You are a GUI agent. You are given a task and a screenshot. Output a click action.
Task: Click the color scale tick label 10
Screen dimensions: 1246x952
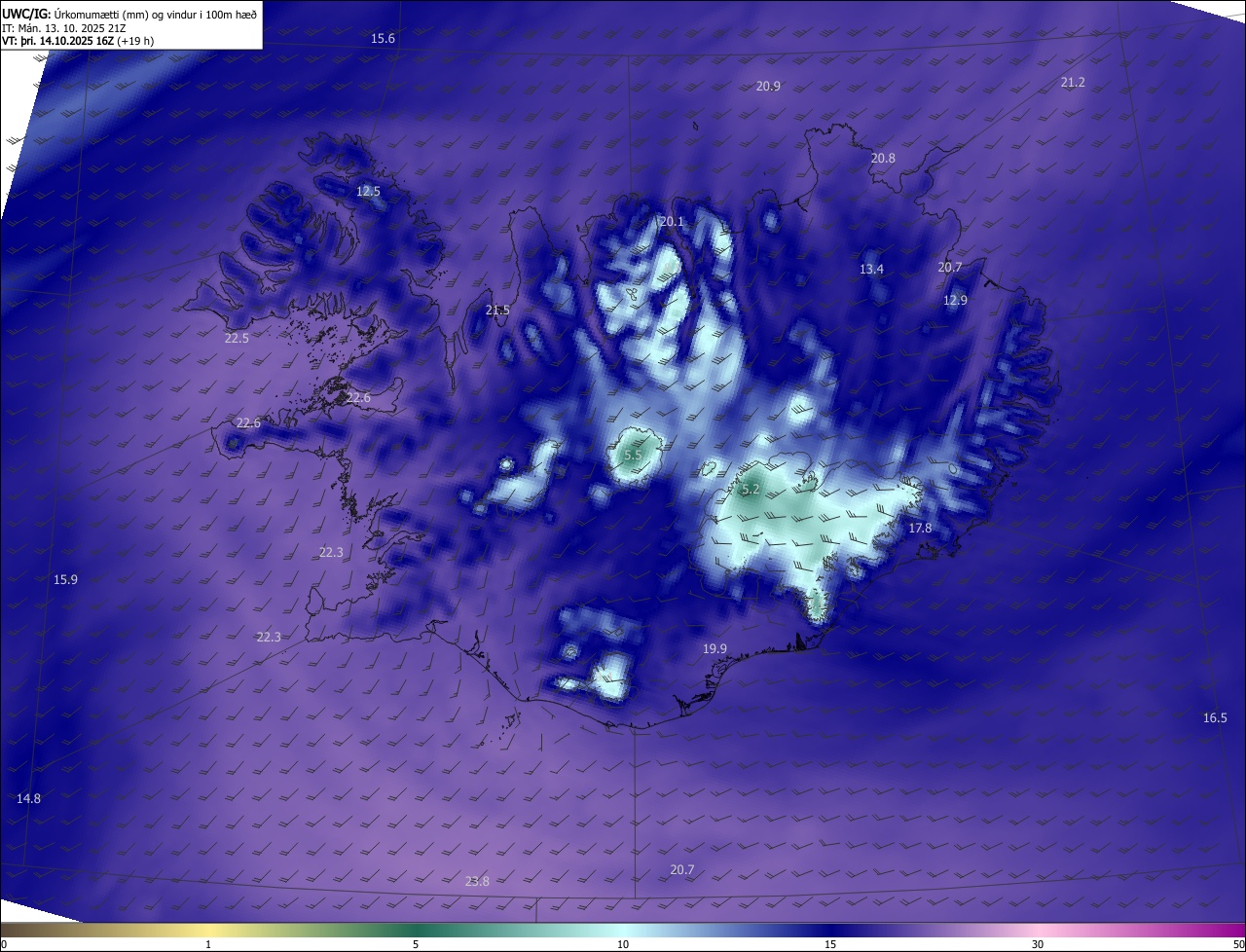[623, 944]
